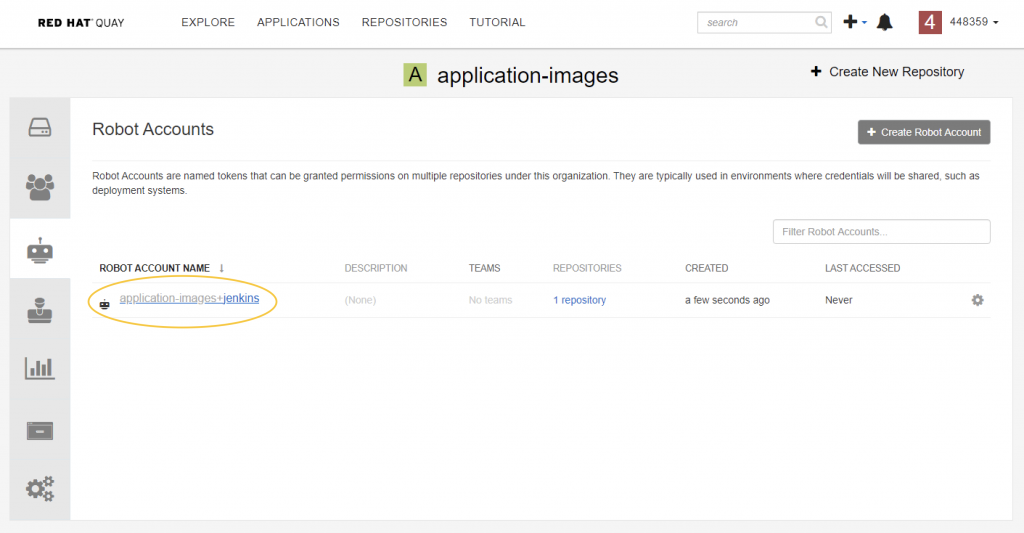This screenshot has height=533, width=1024.
Task: Sort by the Last Accessed column header
Action: 862,268
